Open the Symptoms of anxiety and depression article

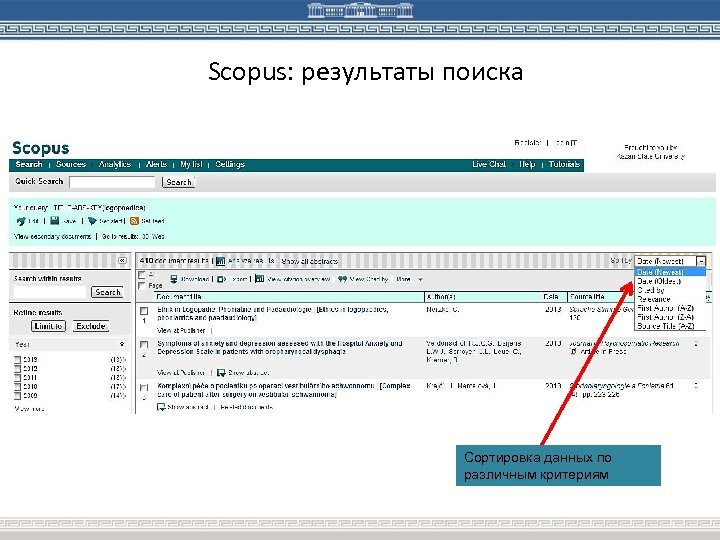(x=280, y=348)
